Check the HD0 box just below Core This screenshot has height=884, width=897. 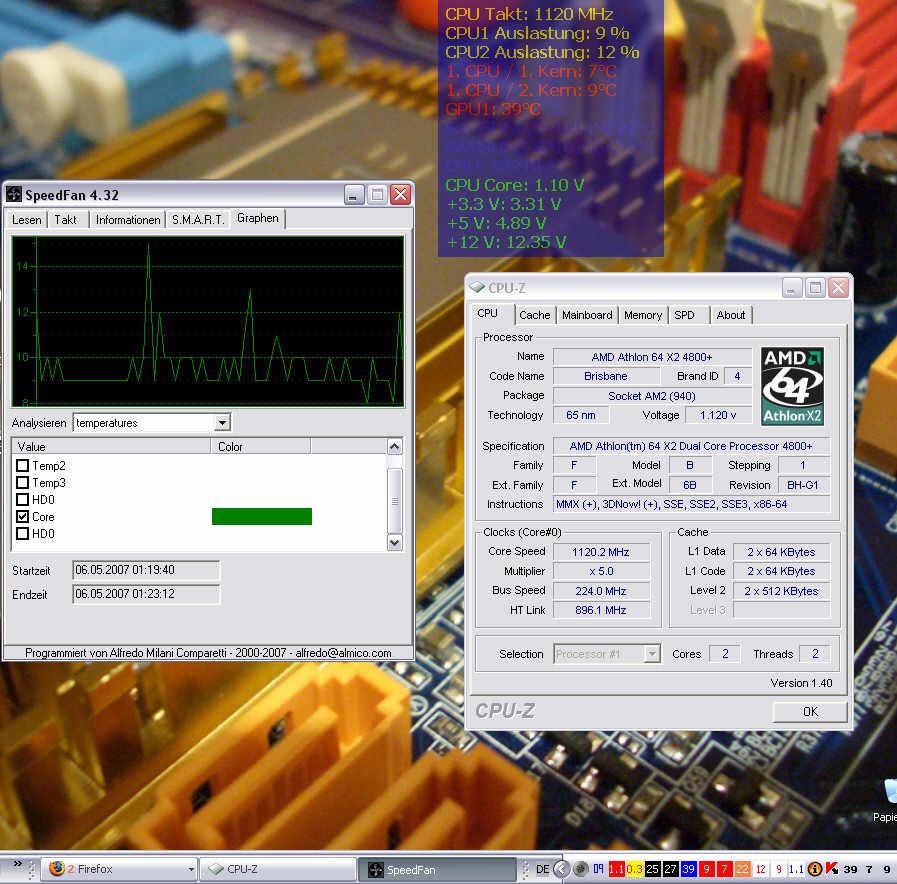click(x=23, y=533)
